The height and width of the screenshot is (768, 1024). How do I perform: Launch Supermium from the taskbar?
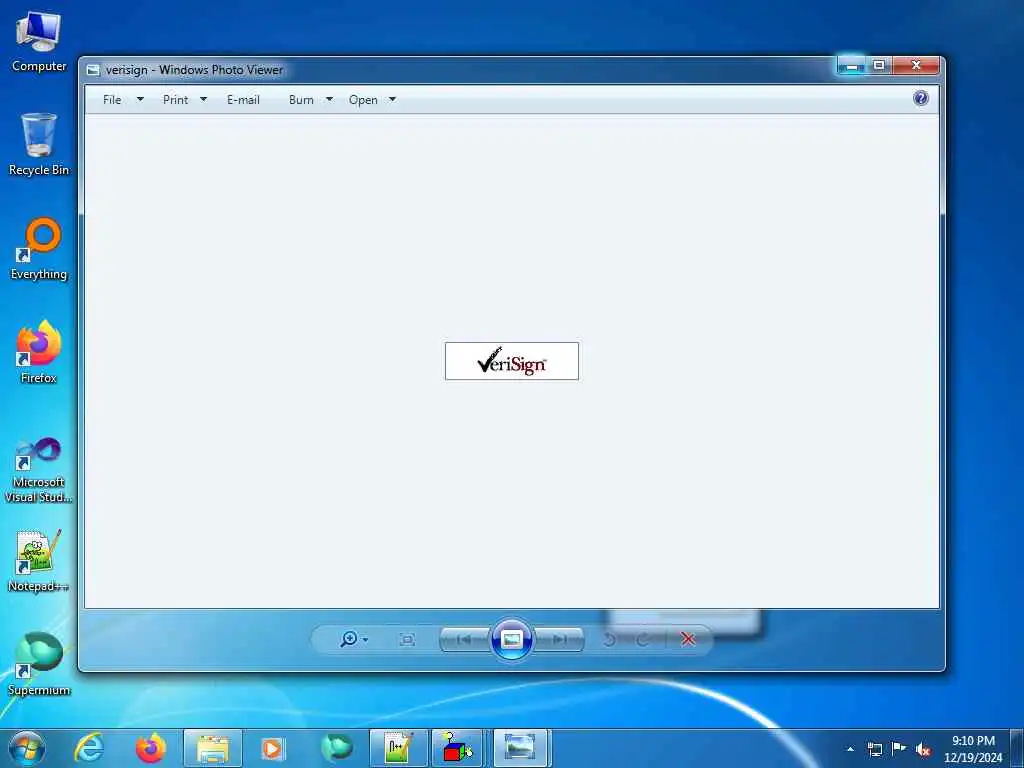coord(337,748)
